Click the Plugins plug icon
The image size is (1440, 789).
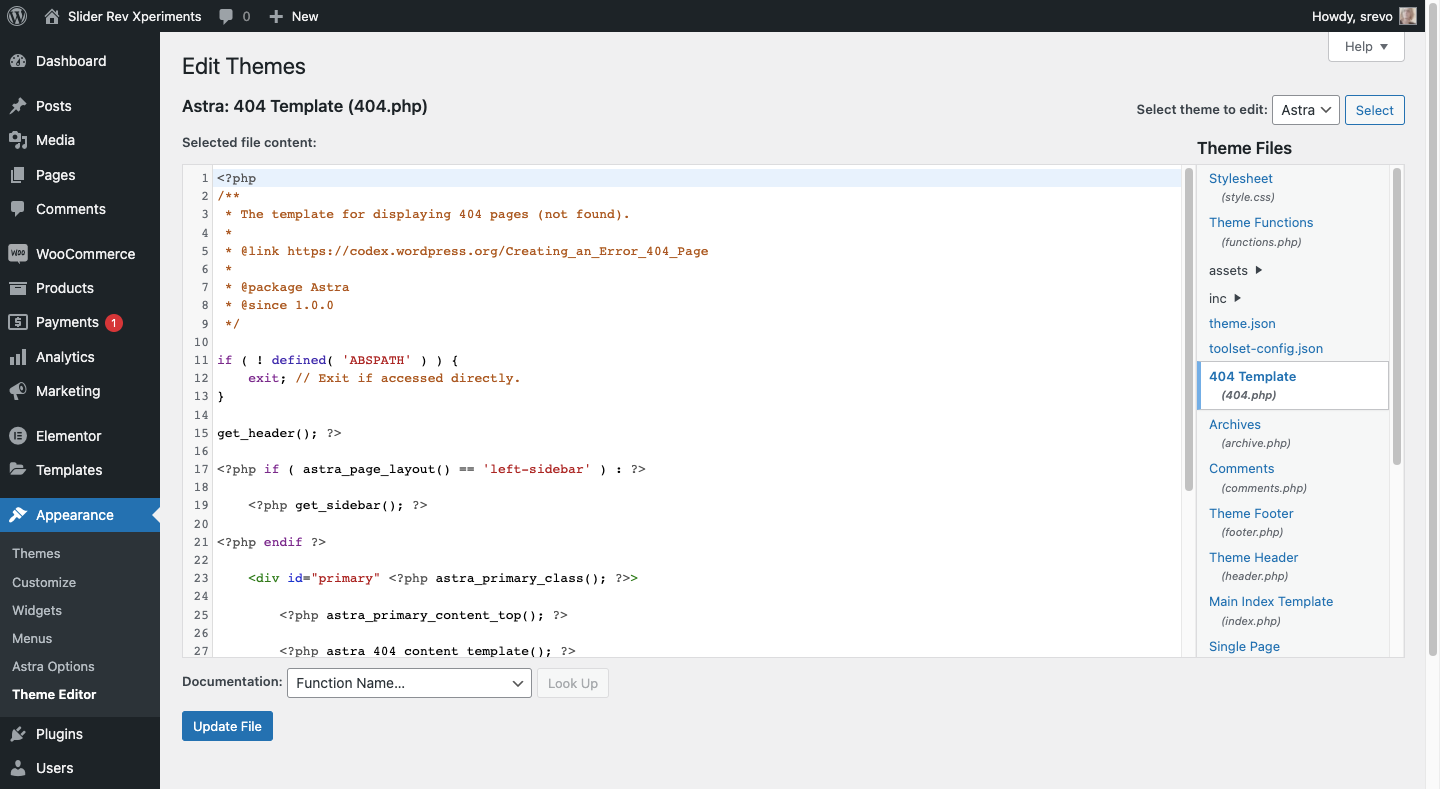pos(18,734)
